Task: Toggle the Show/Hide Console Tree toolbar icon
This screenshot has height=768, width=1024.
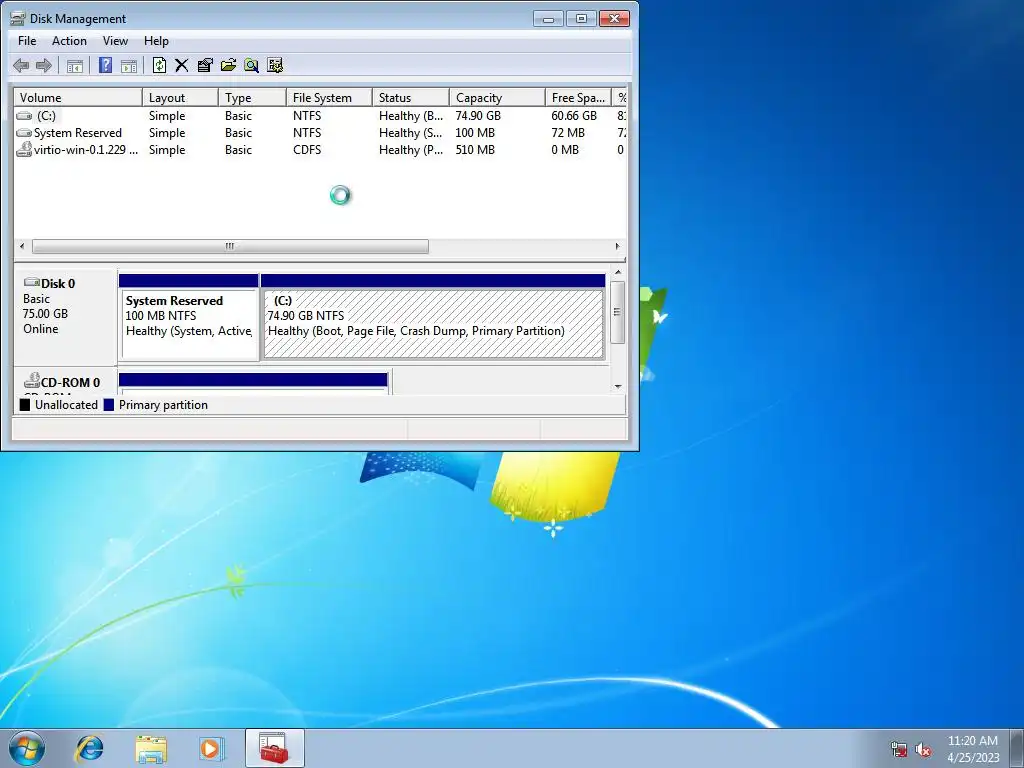Action: coord(75,65)
